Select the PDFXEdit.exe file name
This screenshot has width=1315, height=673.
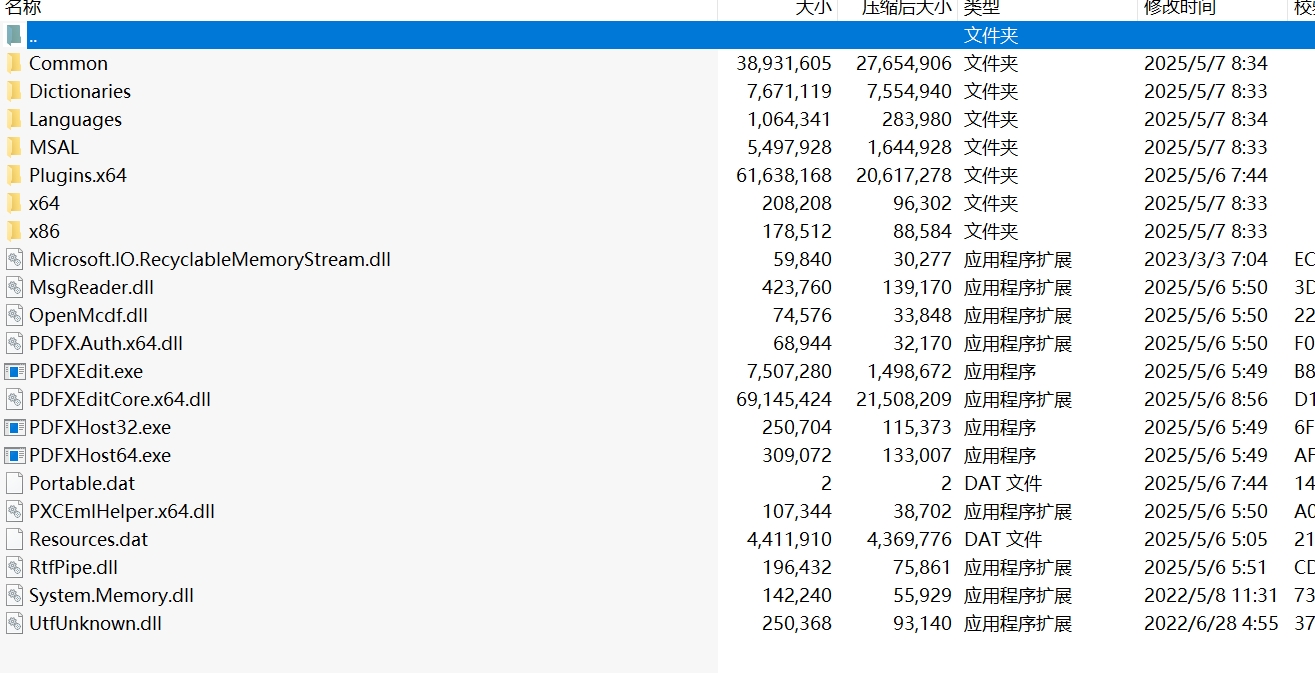86,371
